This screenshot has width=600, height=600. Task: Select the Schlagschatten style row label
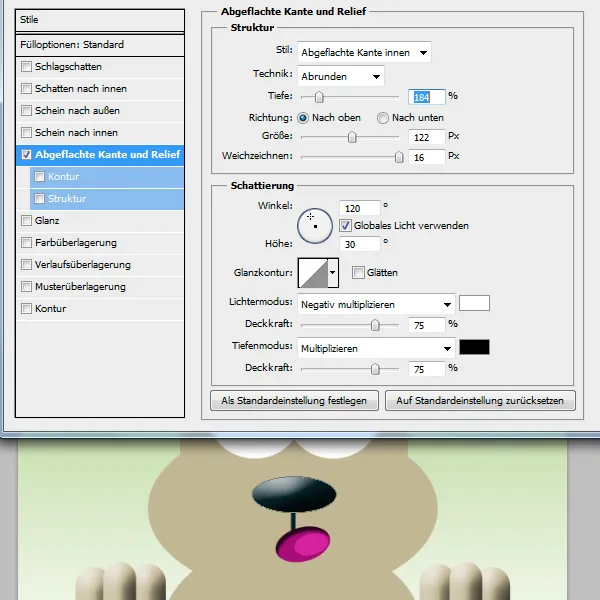(x=68, y=67)
